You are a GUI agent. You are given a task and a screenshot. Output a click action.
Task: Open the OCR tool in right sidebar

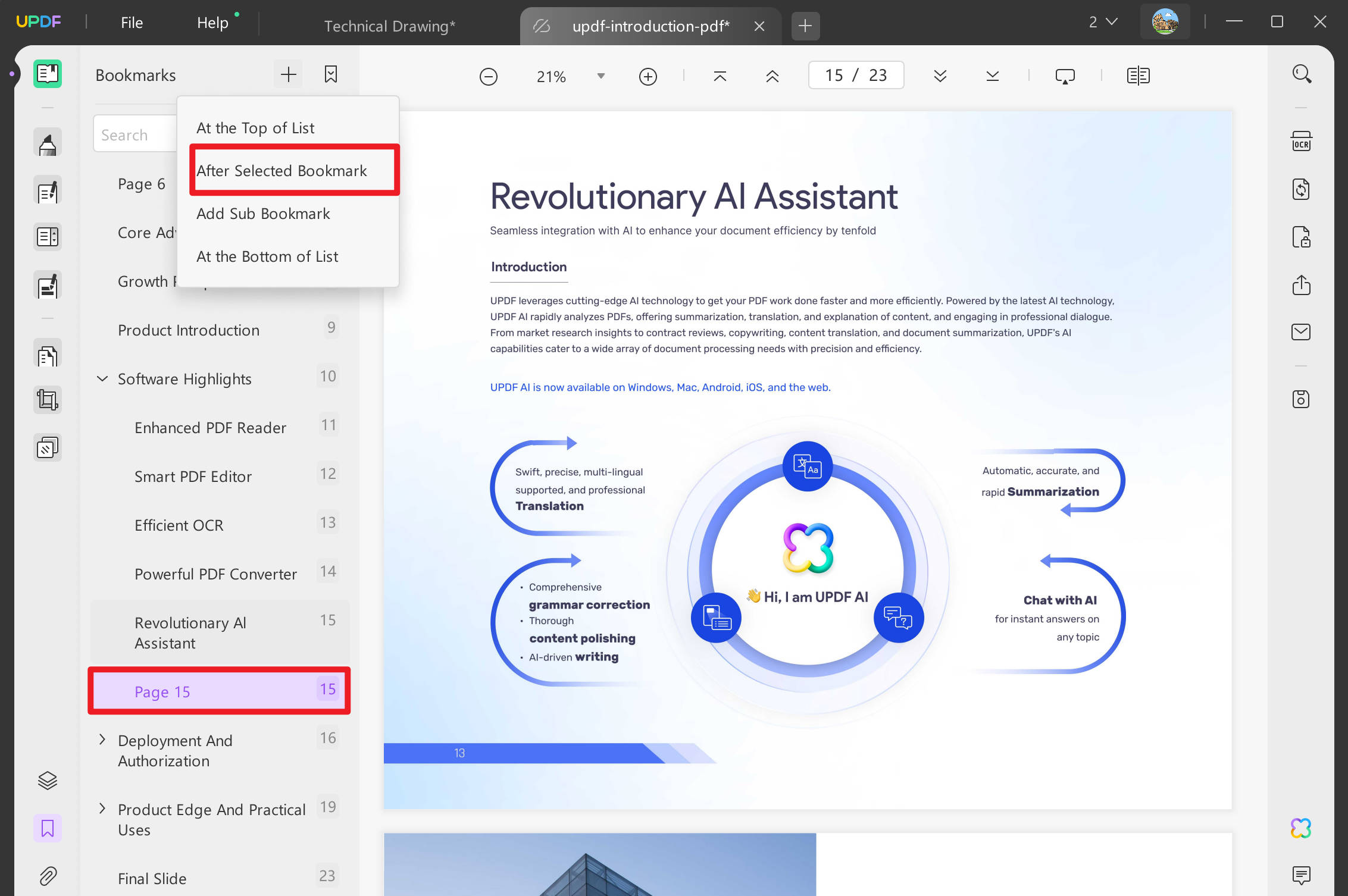(1301, 142)
